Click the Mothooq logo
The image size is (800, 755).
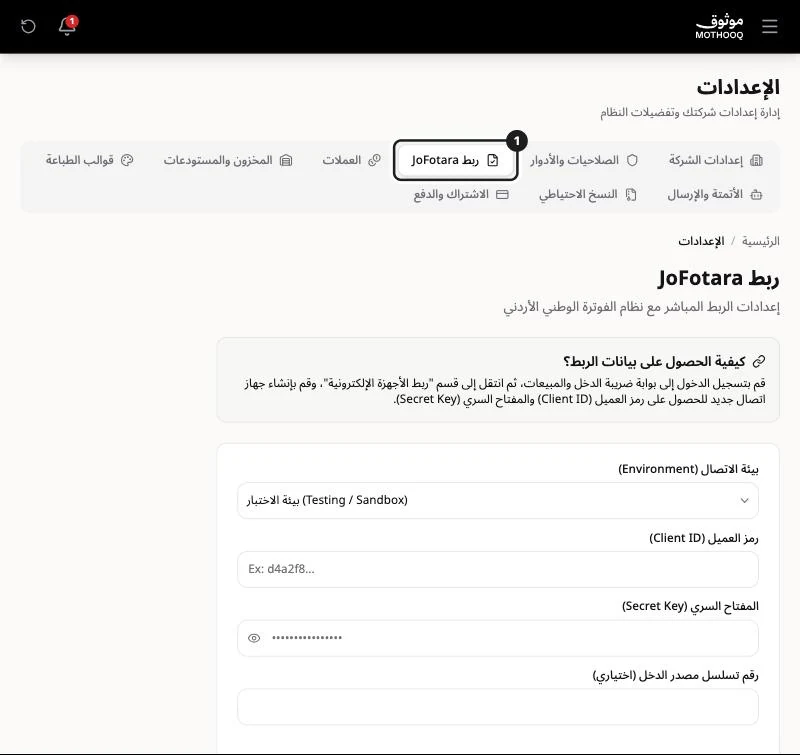tap(719, 27)
